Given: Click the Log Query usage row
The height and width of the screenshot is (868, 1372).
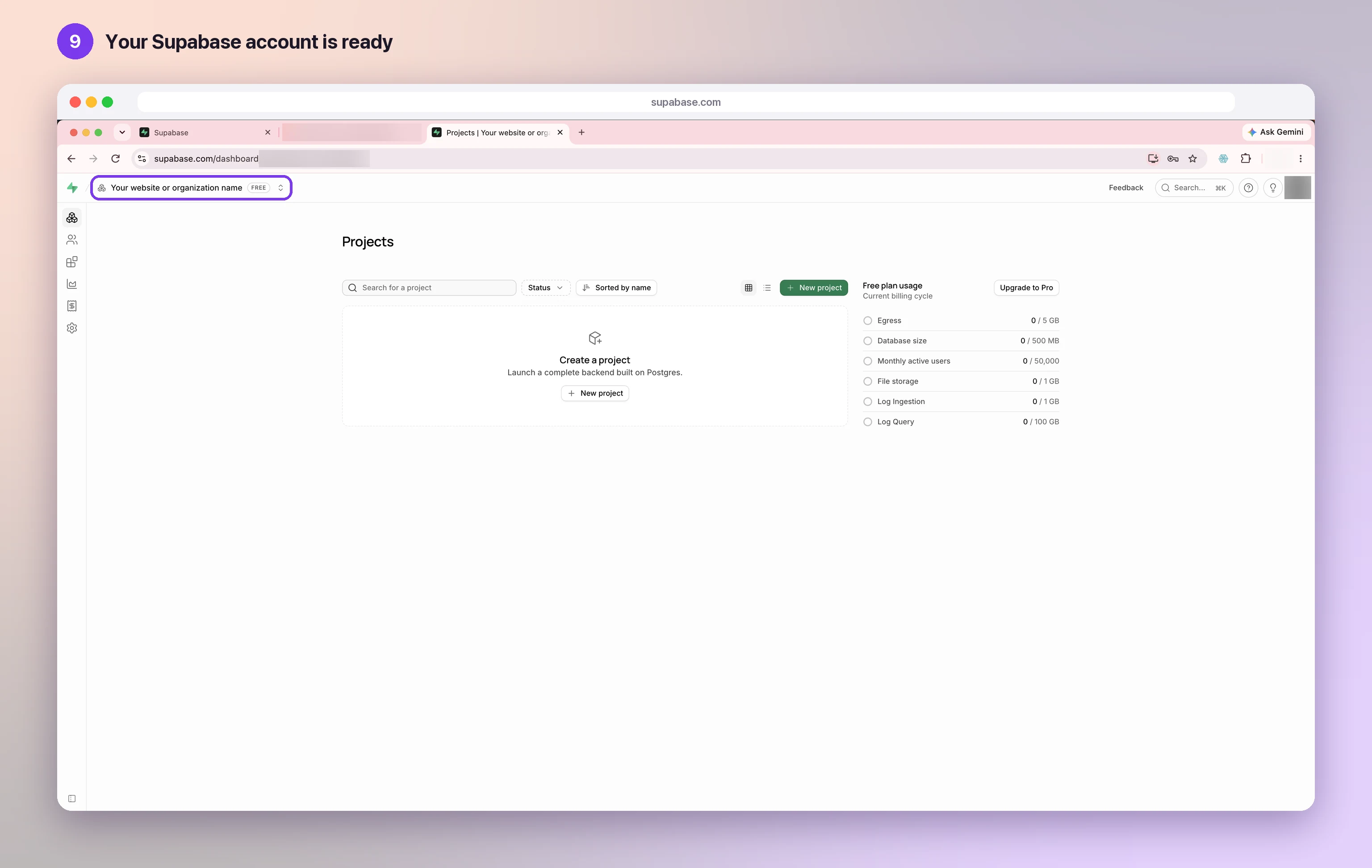Looking at the screenshot, I should point(961,421).
